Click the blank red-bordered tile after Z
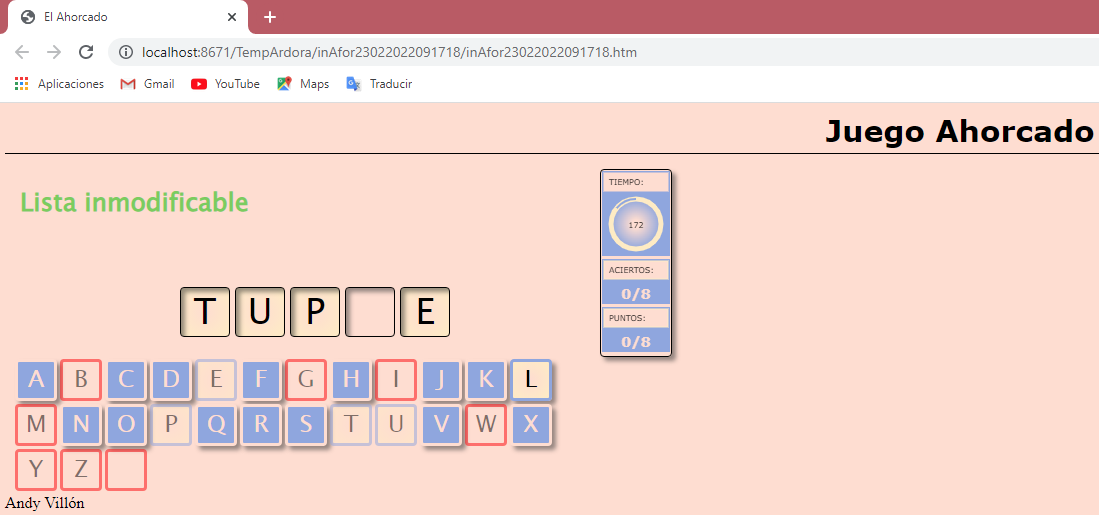The width and height of the screenshot is (1099, 515). (x=125, y=469)
